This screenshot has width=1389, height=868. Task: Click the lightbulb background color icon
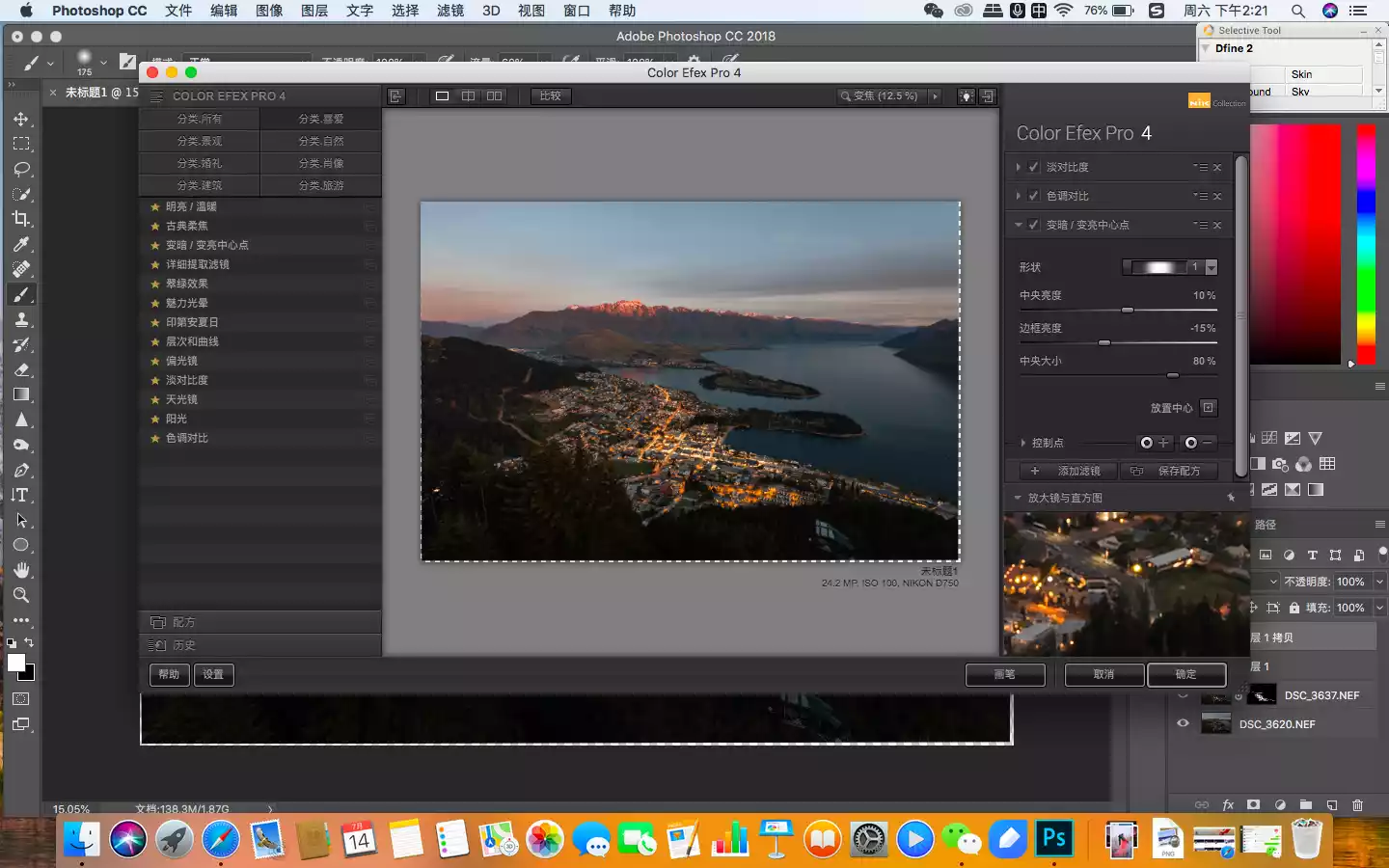click(966, 96)
